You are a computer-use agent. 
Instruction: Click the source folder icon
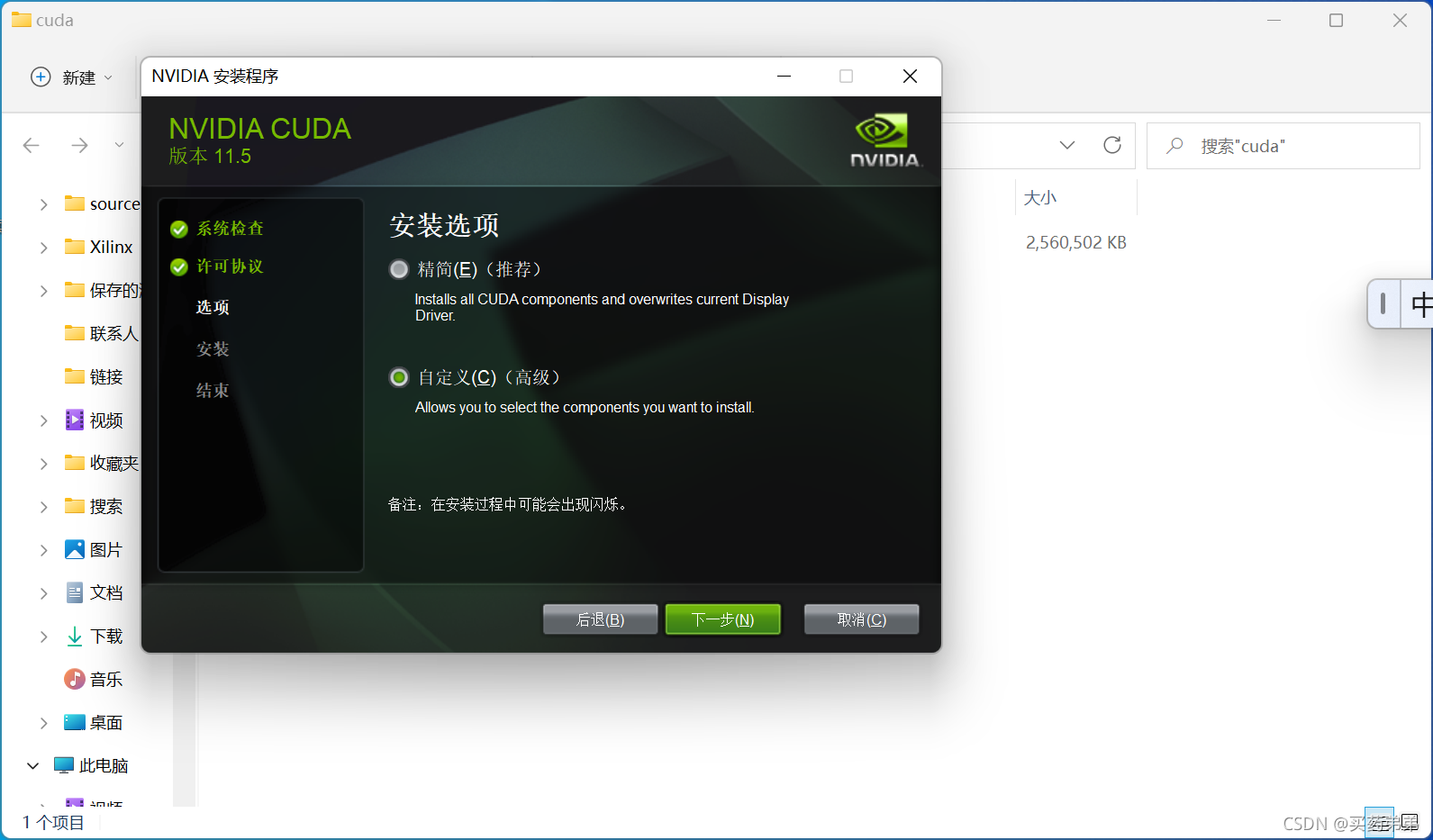coord(75,203)
